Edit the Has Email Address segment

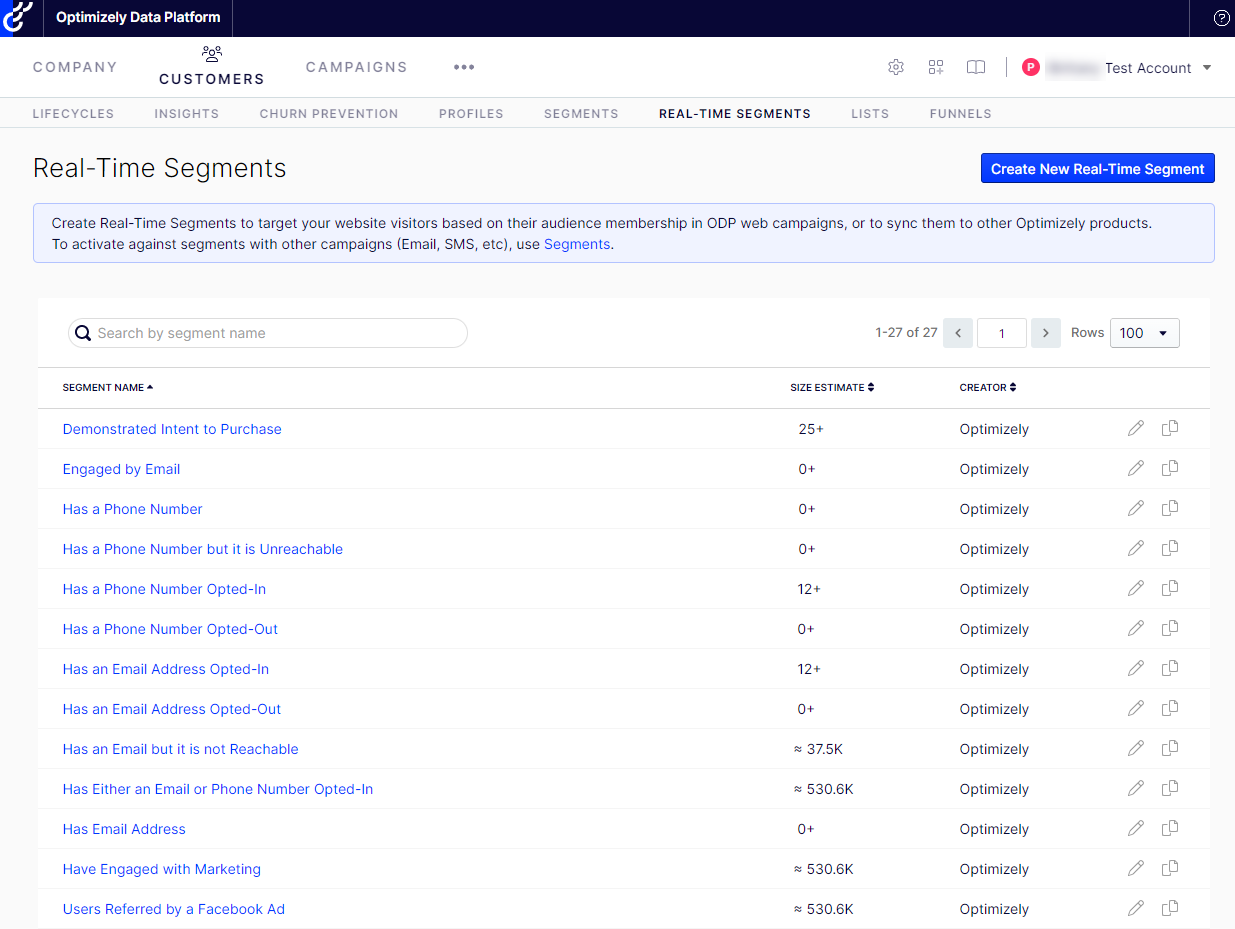pyautogui.click(x=1135, y=829)
